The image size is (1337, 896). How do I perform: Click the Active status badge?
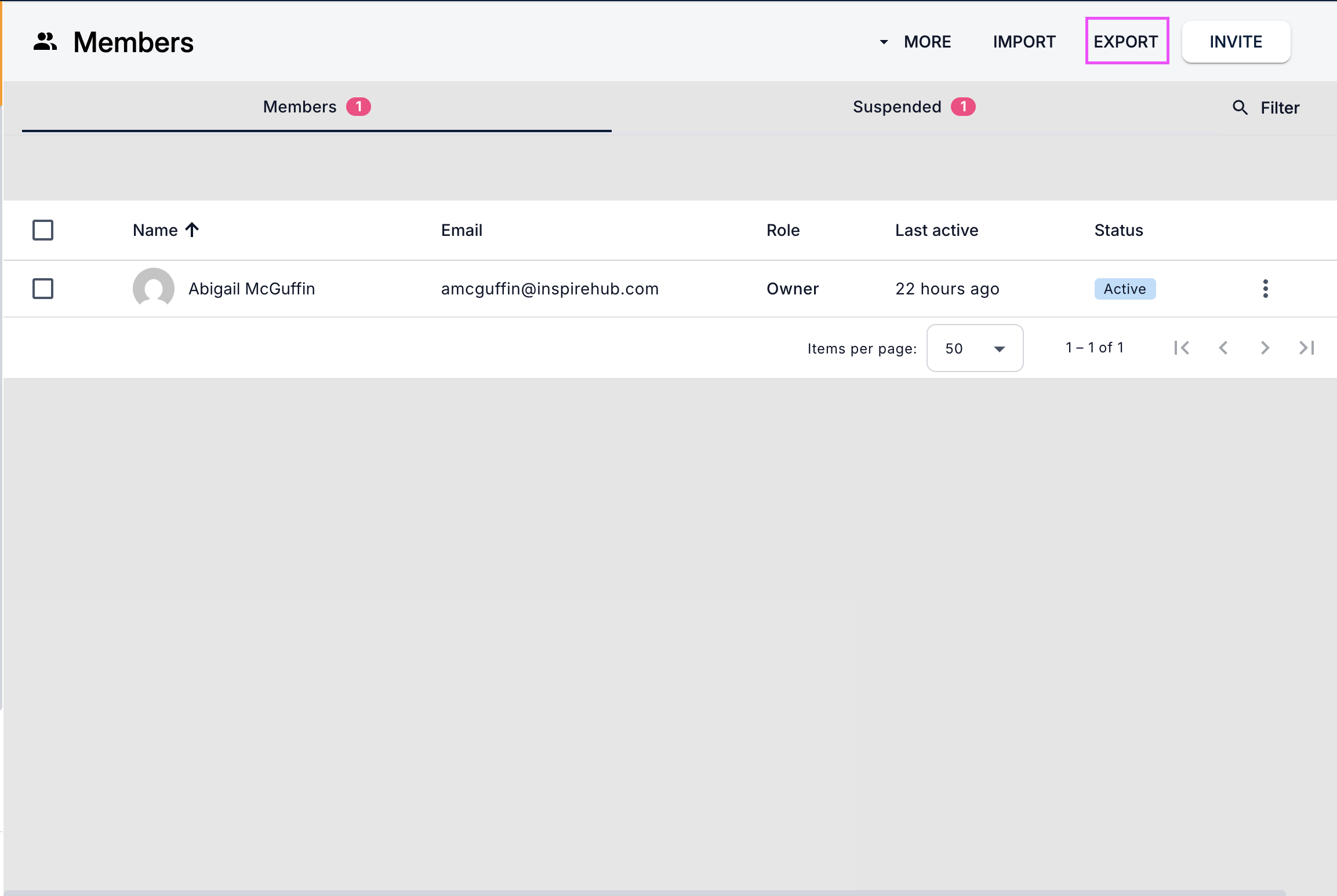click(x=1125, y=289)
